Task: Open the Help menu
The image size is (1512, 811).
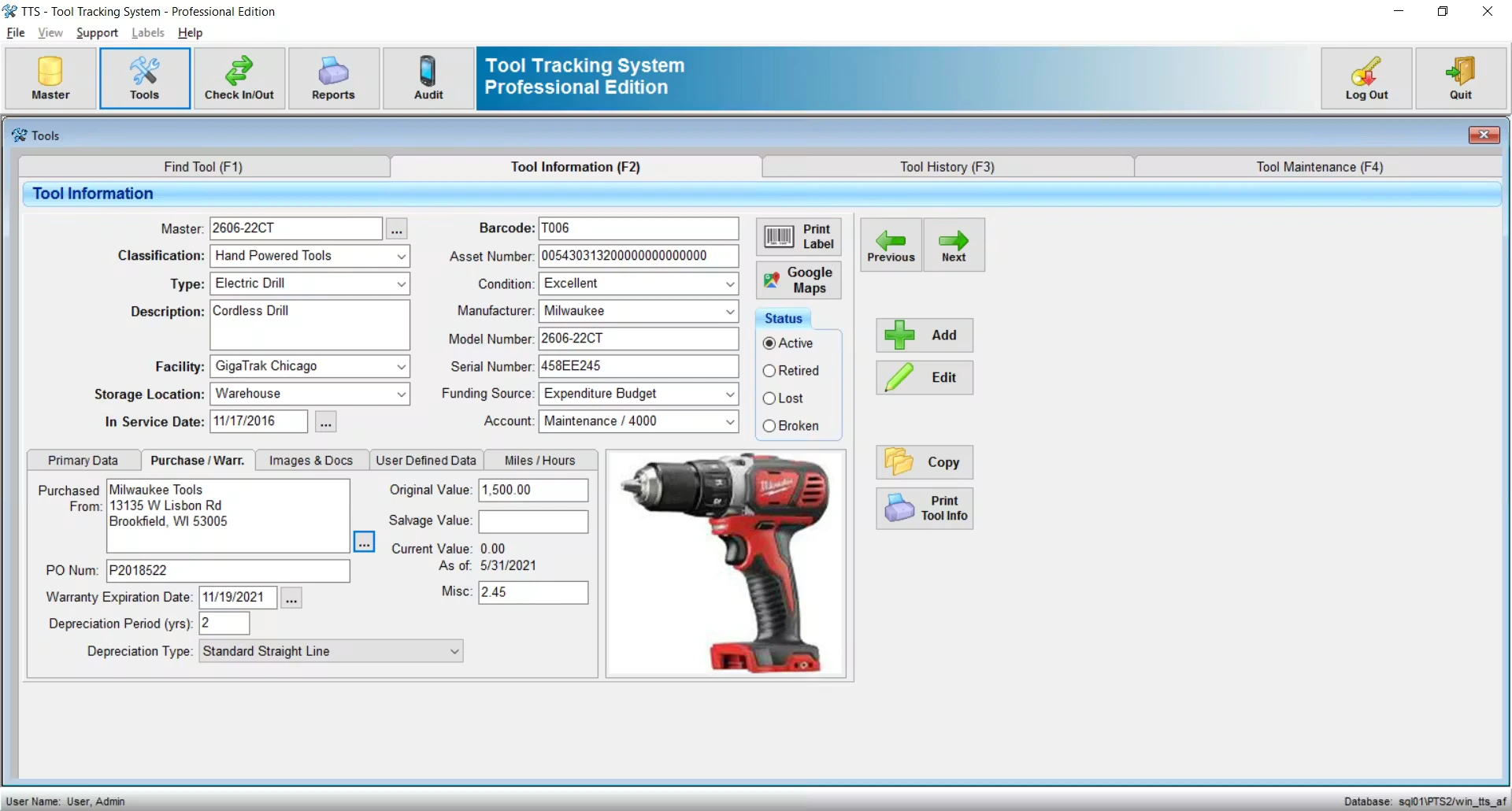Action: (x=190, y=32)
